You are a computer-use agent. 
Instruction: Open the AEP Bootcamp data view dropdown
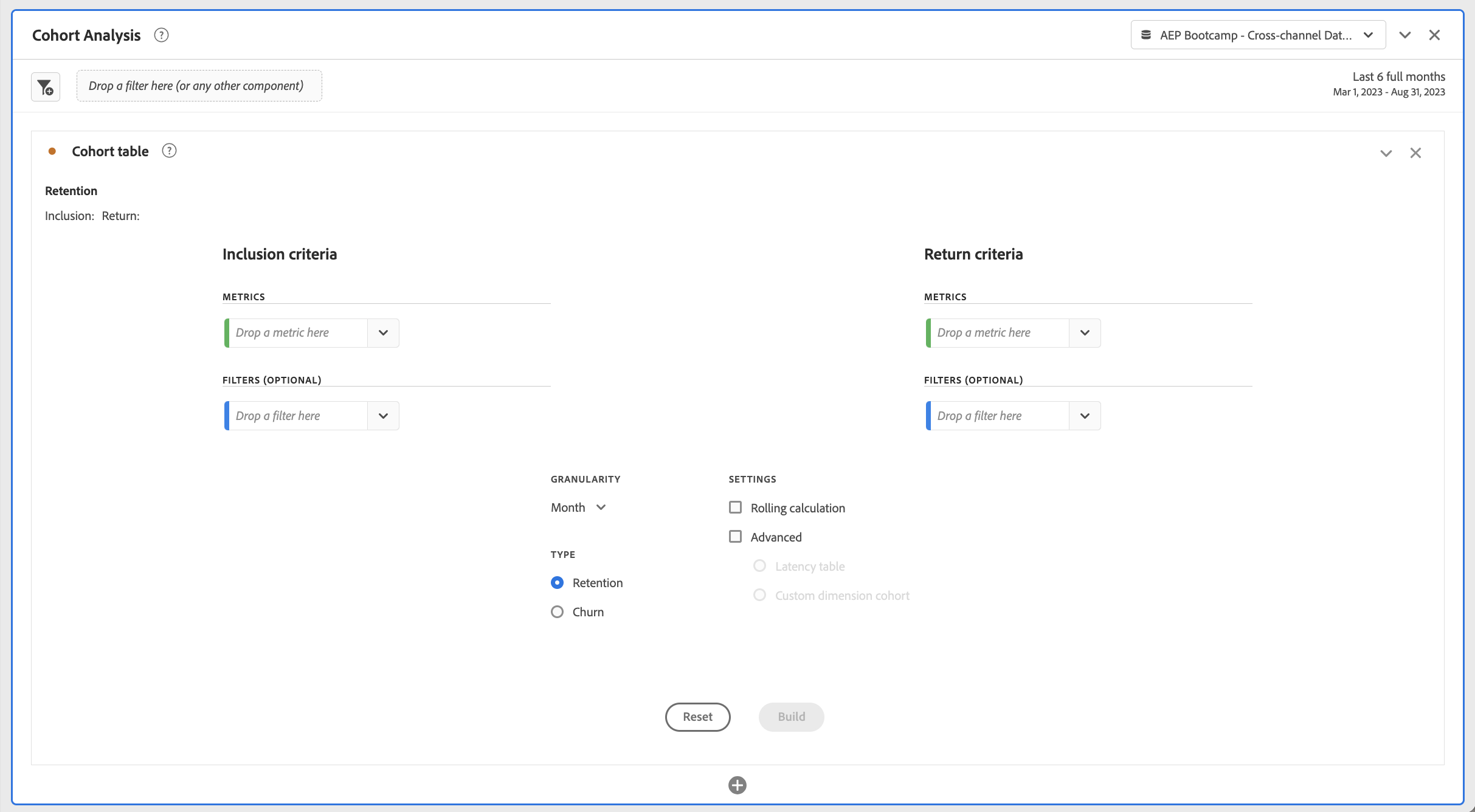[1258, 35]
